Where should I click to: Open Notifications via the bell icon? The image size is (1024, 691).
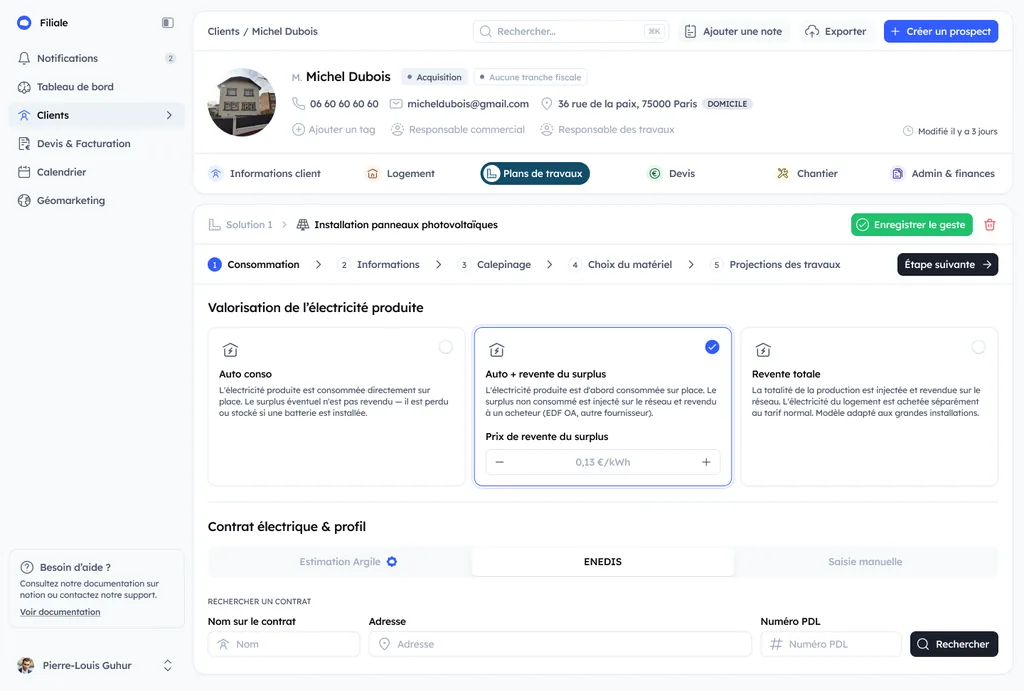click(x=24, y=58)
